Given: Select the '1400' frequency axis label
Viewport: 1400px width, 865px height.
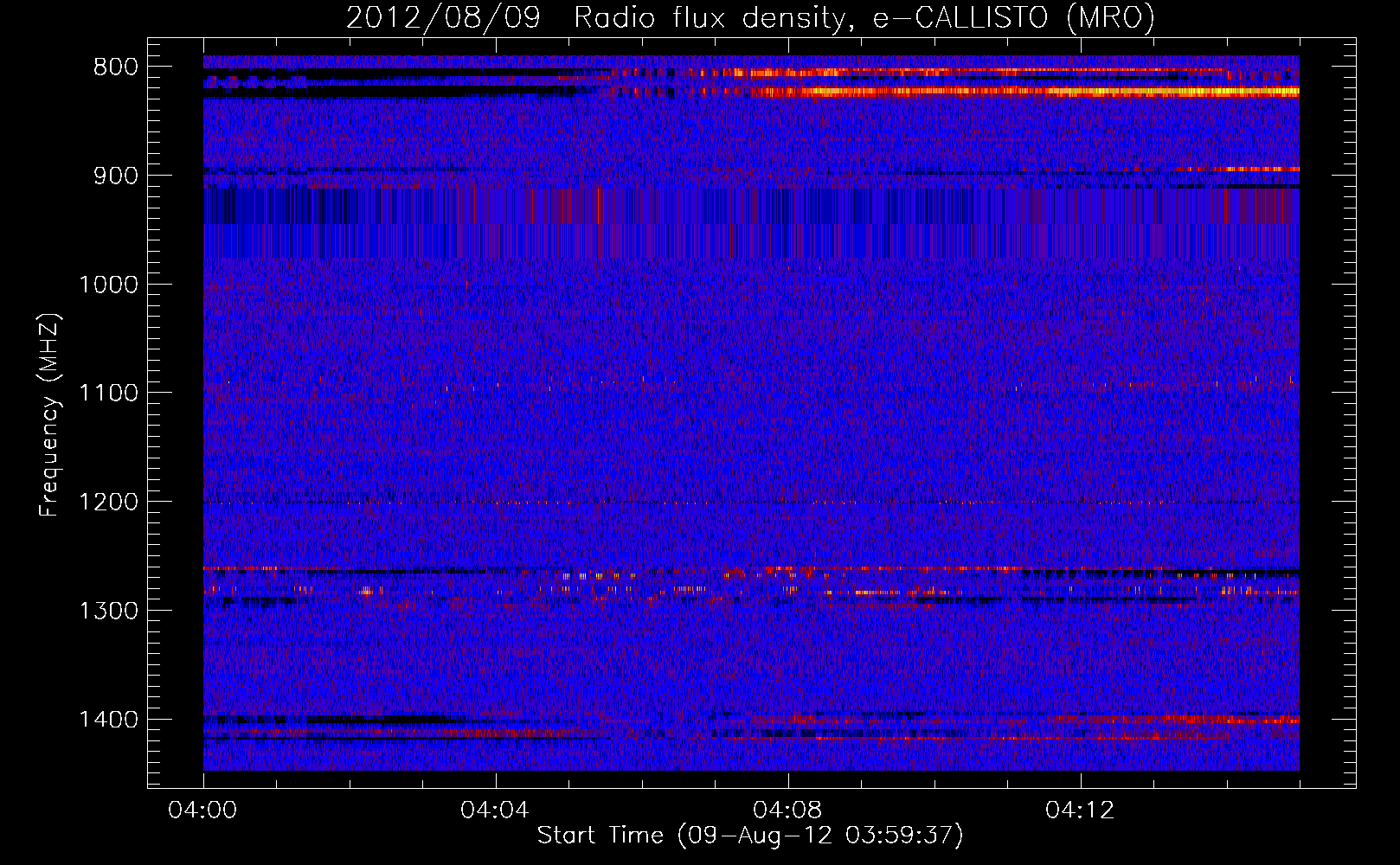Looking at the screenshot, I should [108, 720].
